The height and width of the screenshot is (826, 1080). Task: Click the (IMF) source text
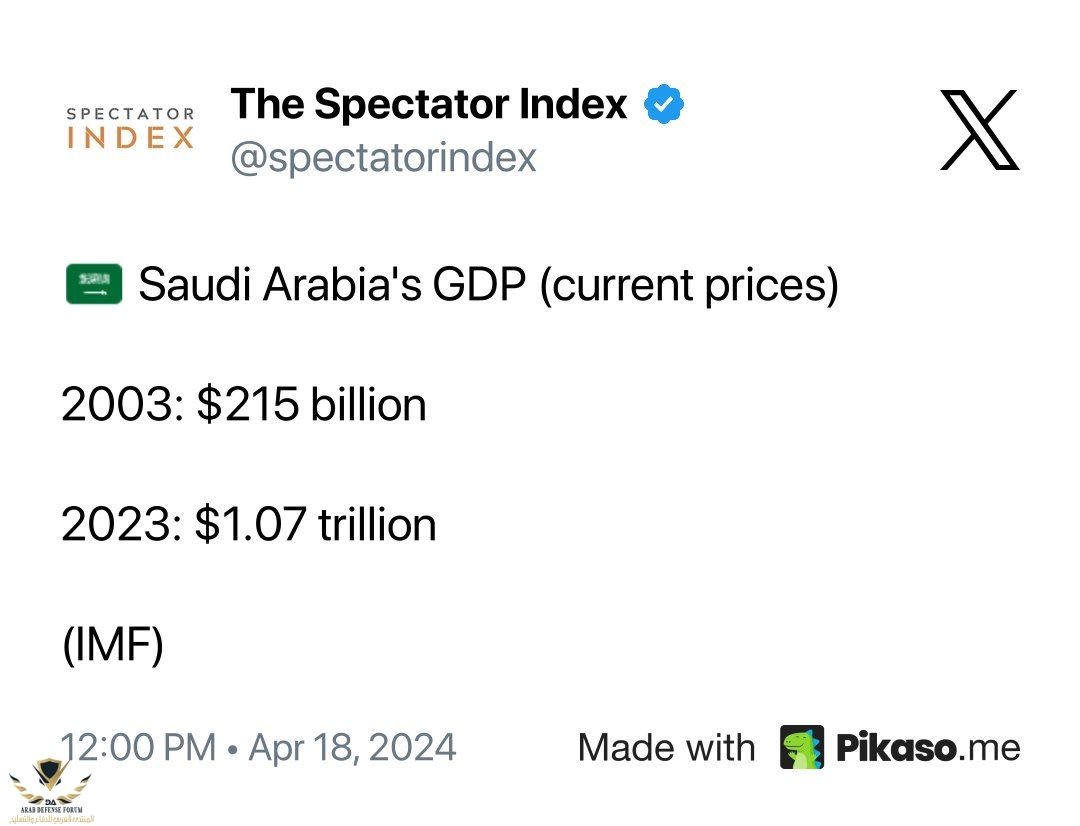pyautogui.click(x=113, y=646)
